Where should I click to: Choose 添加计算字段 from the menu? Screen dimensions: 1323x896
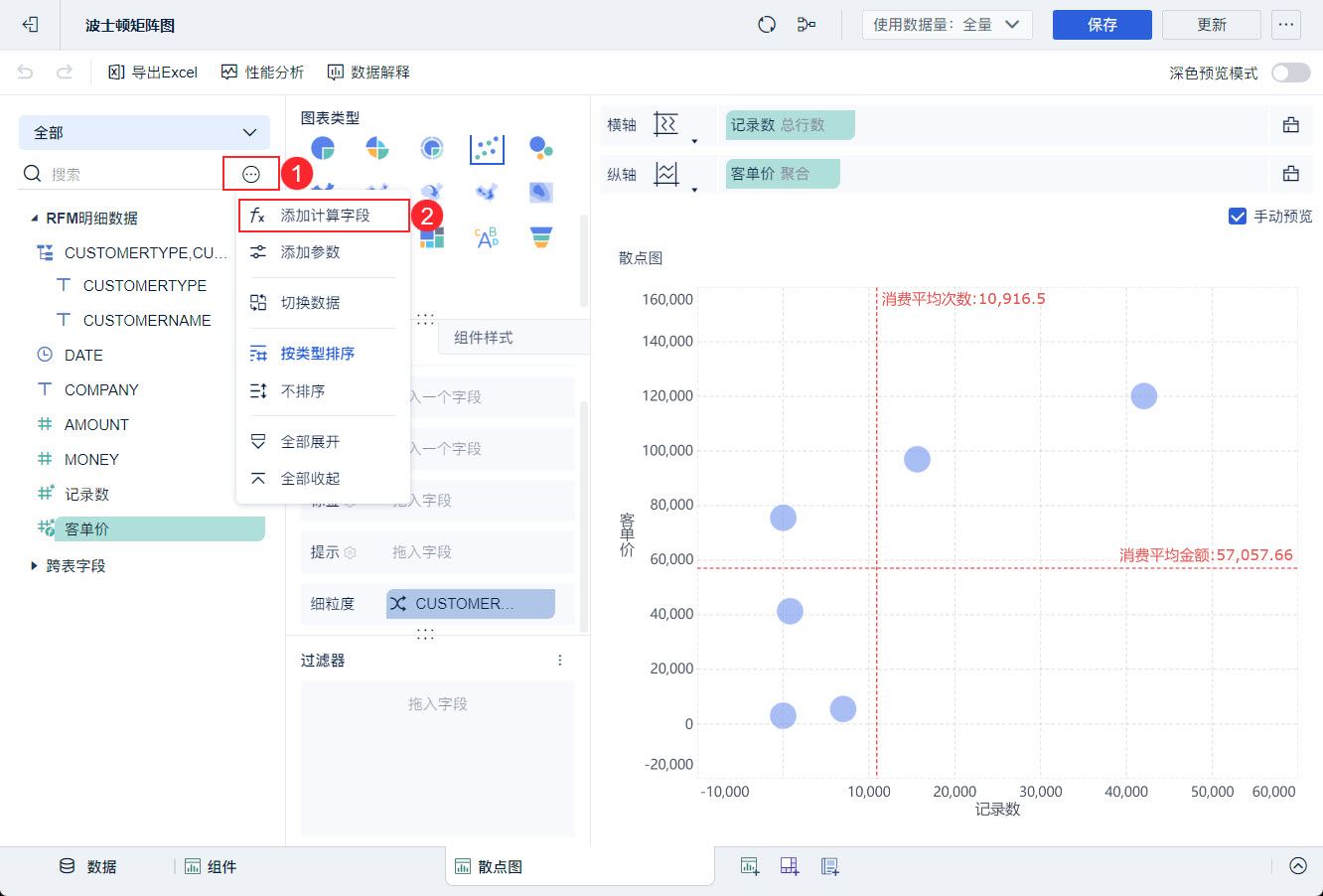click(324, 216)
